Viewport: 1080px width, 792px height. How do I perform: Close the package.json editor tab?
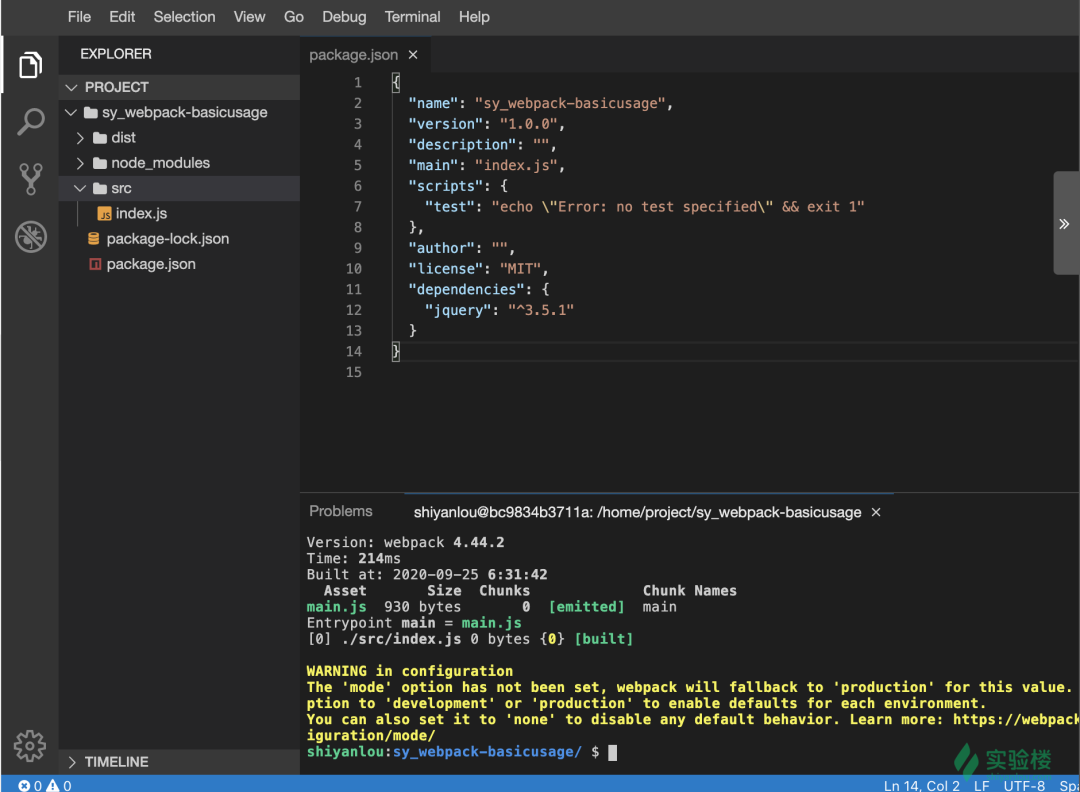413,54
